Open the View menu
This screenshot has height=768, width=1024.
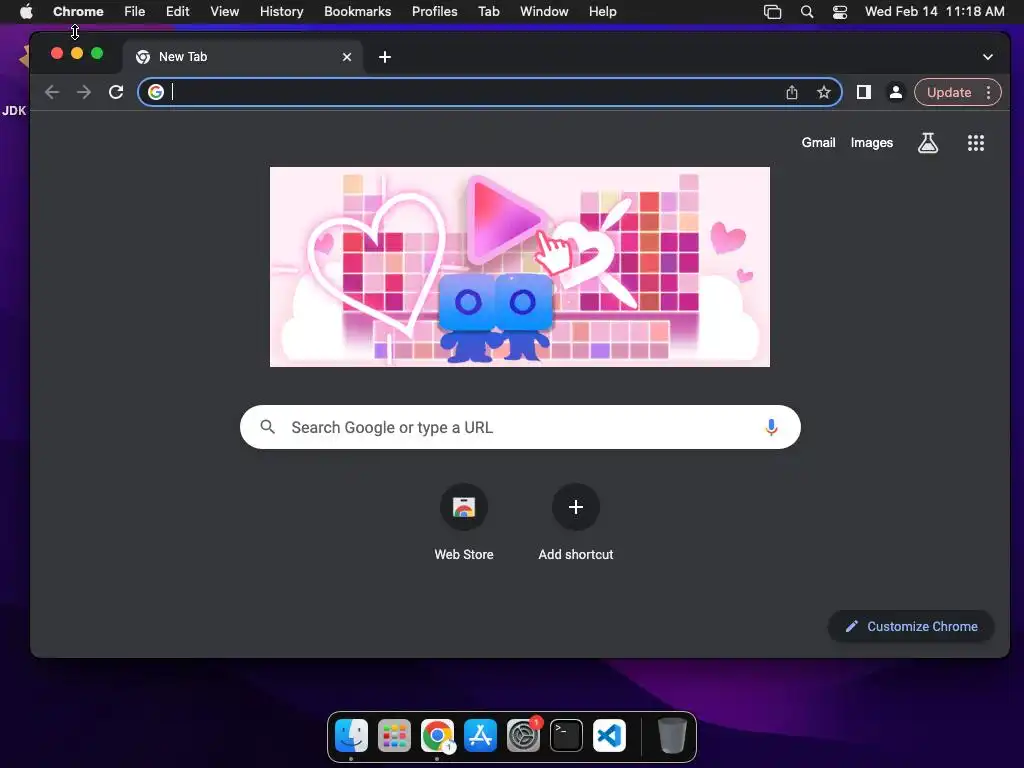tap(224, 11)
